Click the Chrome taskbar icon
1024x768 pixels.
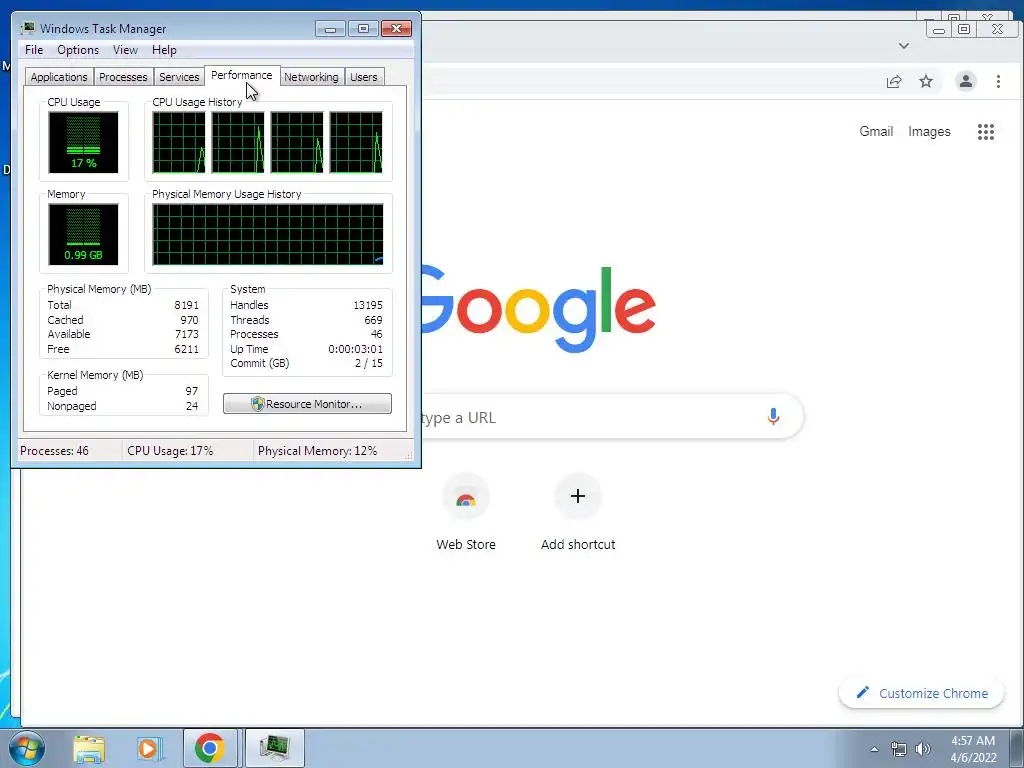pyautogui.click(x=210, y=748)
